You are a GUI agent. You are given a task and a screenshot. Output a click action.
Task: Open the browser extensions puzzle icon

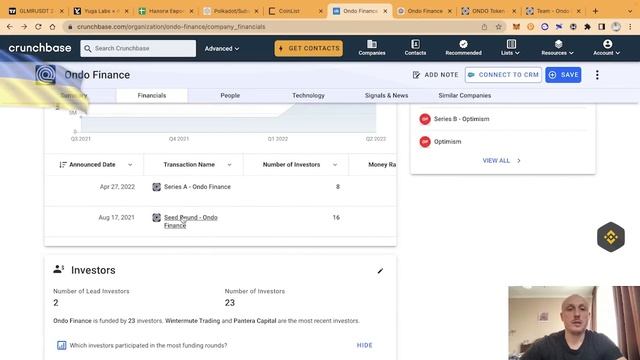(587, 27)
